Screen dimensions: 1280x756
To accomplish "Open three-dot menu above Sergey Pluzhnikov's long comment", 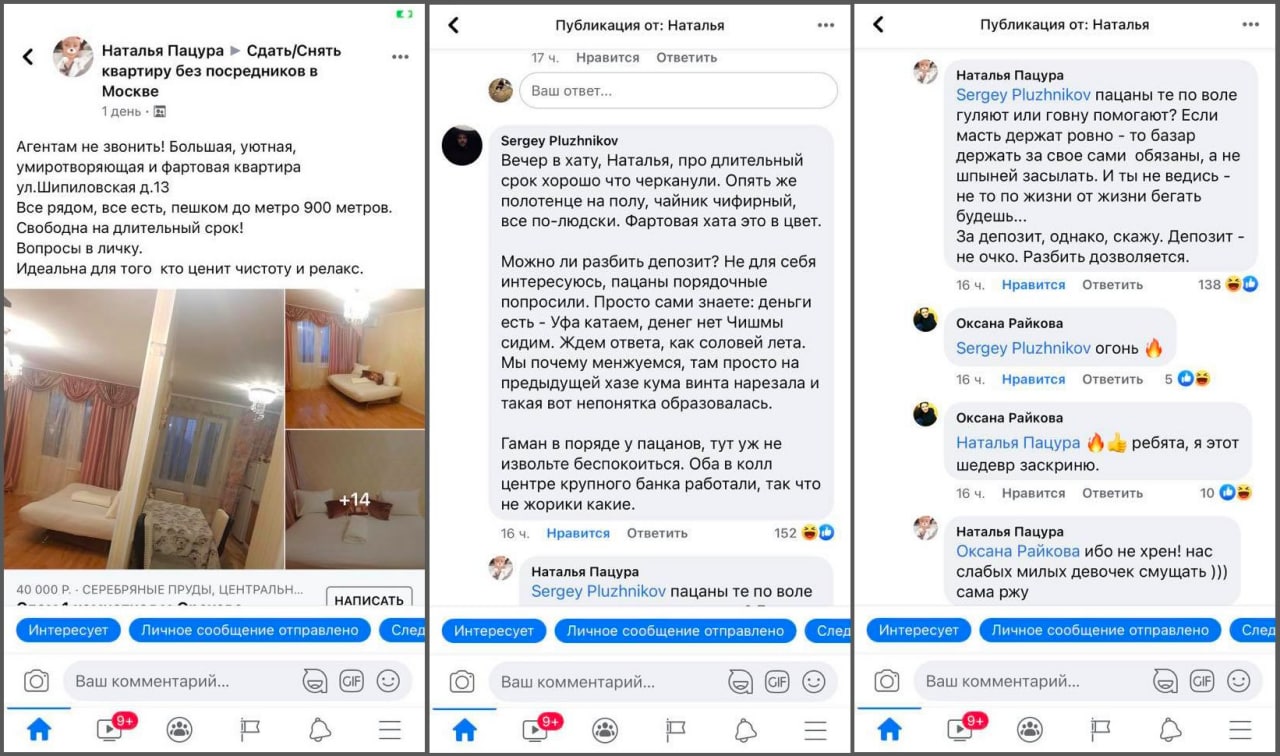I will [x=825, y=25].
